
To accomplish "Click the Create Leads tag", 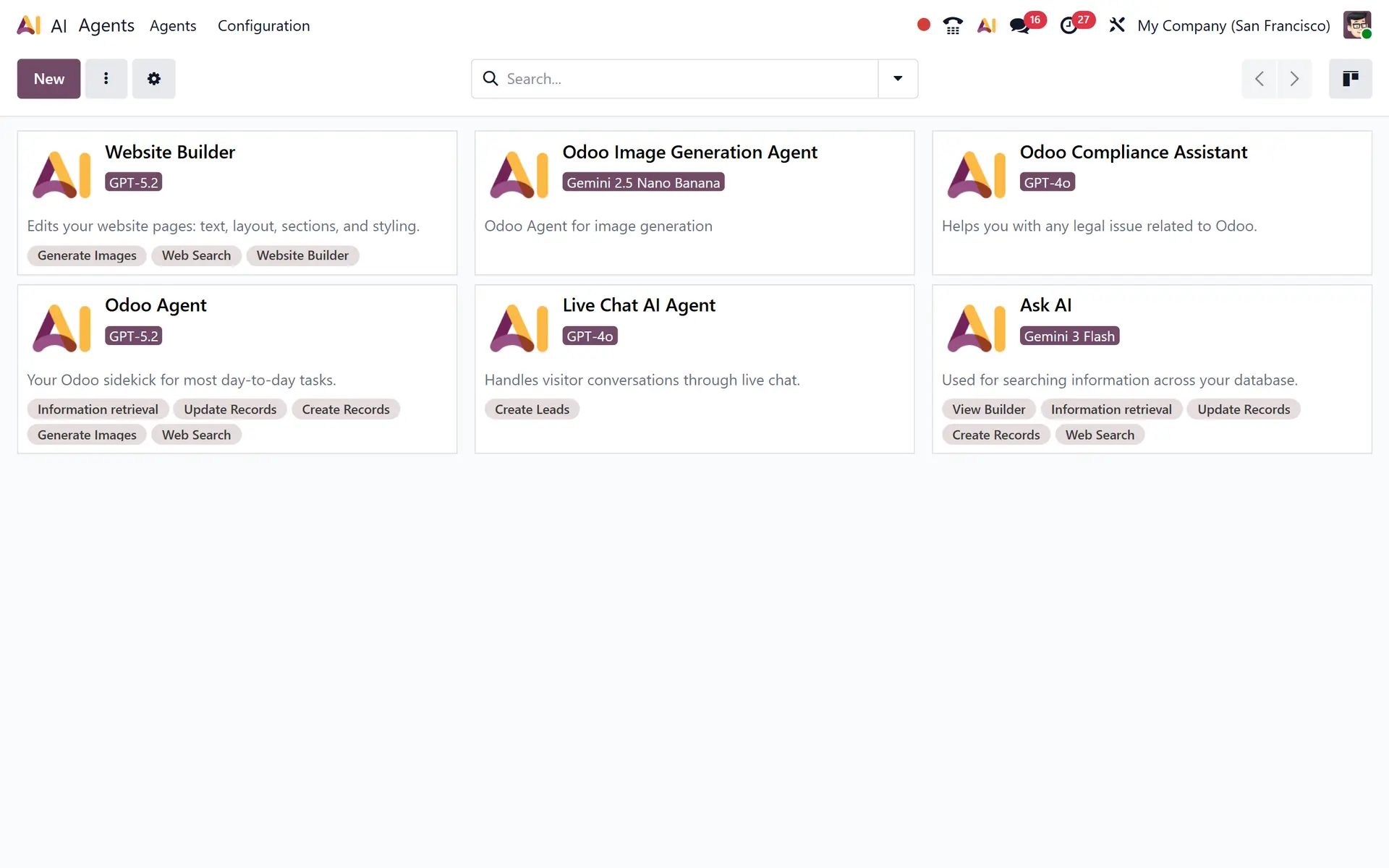I will (x=532, y=409).
